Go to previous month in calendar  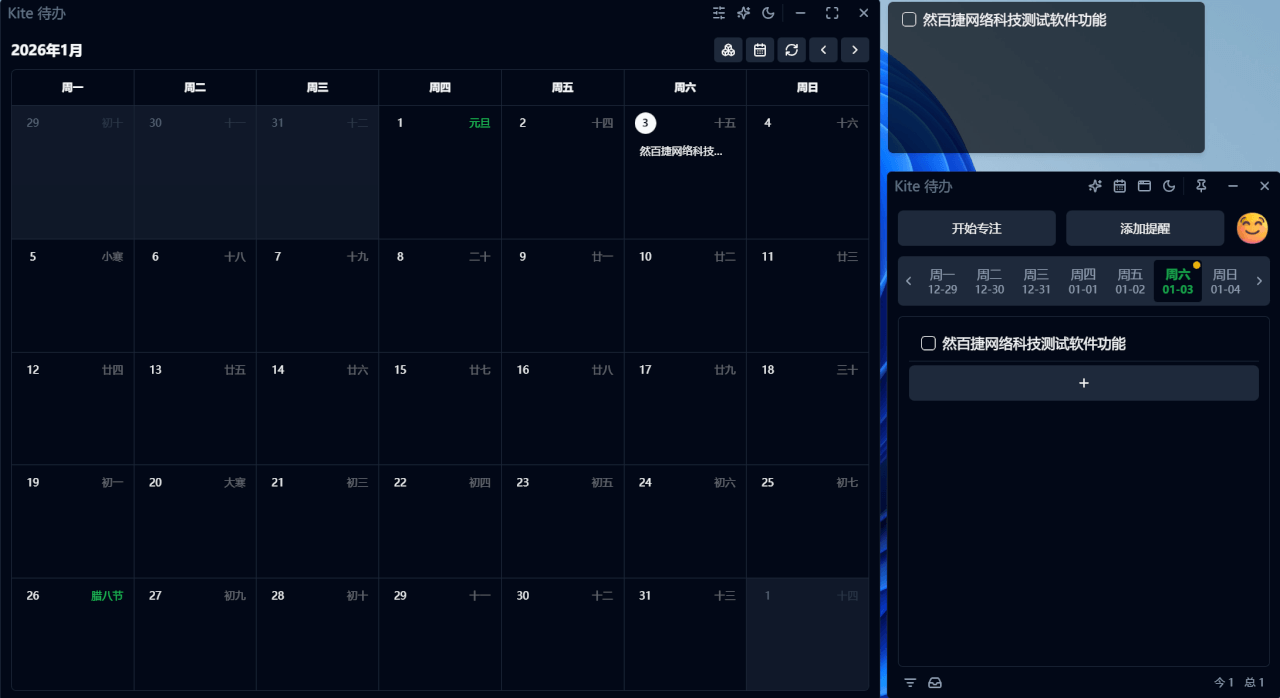(x=823, y=50)
